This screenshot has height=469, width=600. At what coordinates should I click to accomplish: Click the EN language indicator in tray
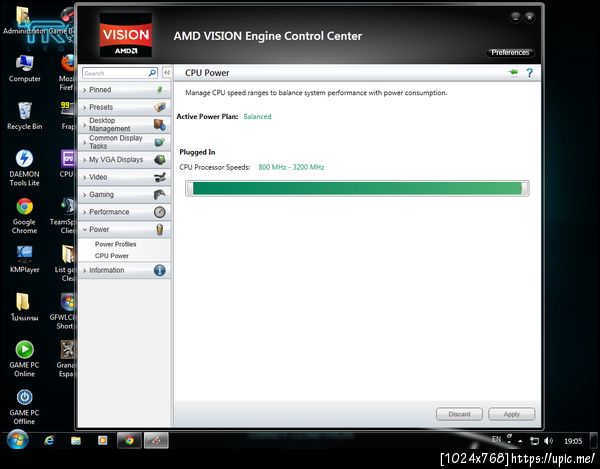(496, 439)
